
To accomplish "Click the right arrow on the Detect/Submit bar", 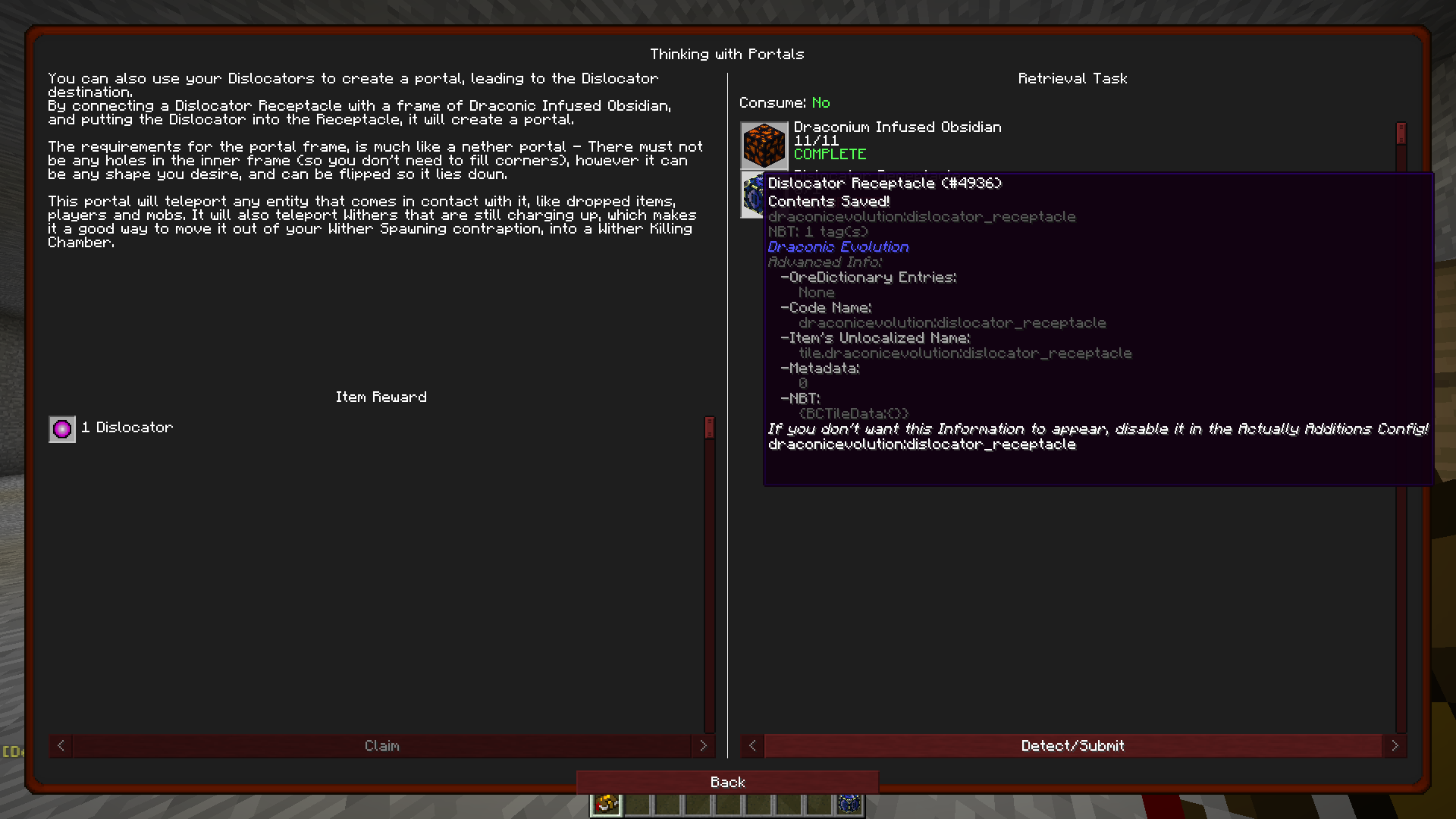I will pyautogui.click(x=1397, y=745).
